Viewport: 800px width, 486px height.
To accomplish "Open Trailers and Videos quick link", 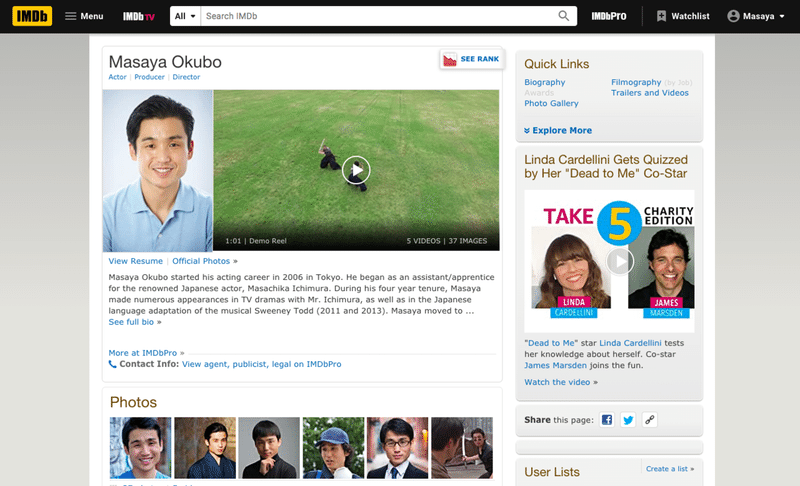I will pyautogui.click(x=649, y=93).
